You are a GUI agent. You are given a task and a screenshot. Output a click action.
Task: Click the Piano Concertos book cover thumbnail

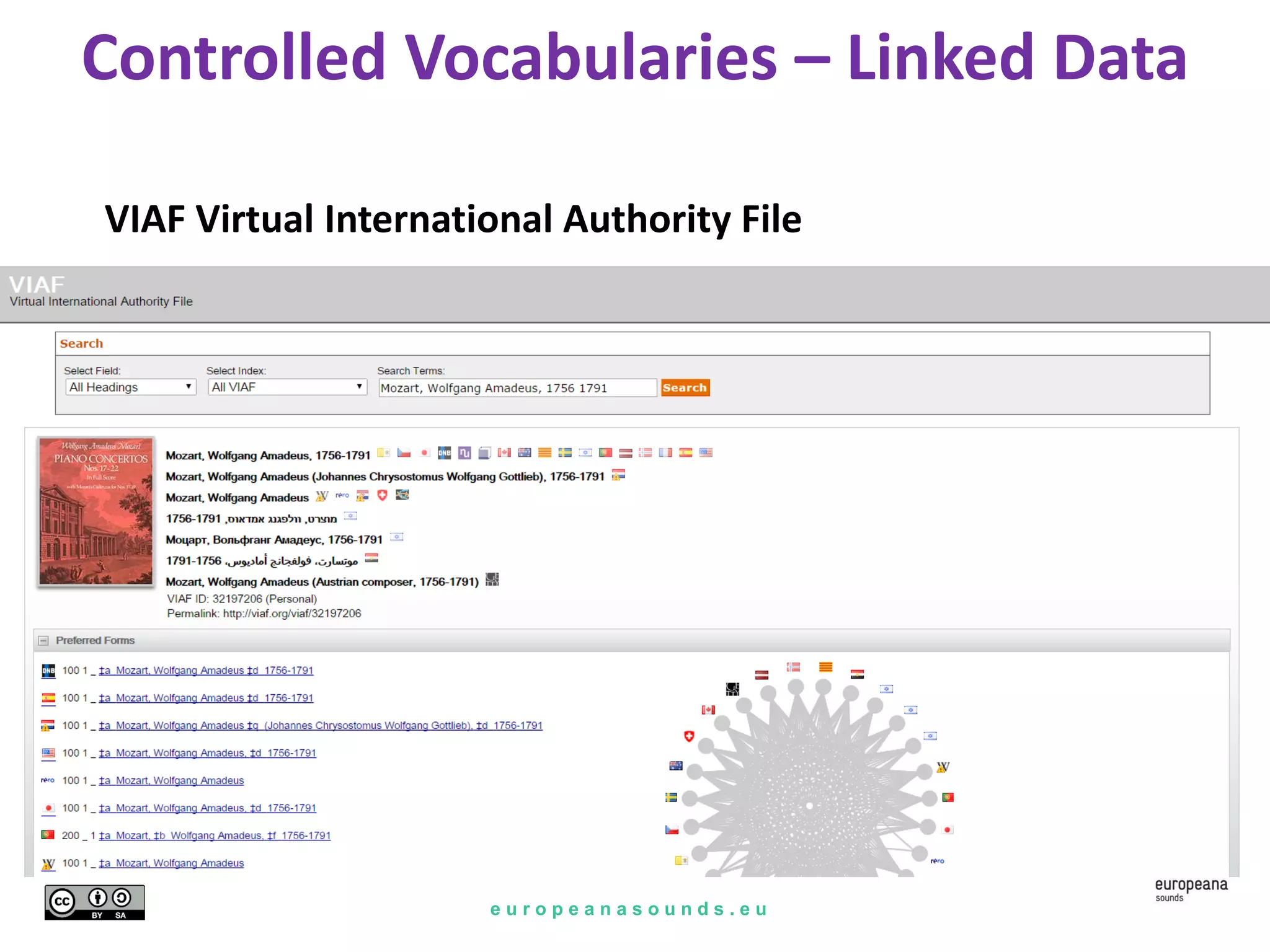pyautogui.click(x=96, y=511)
